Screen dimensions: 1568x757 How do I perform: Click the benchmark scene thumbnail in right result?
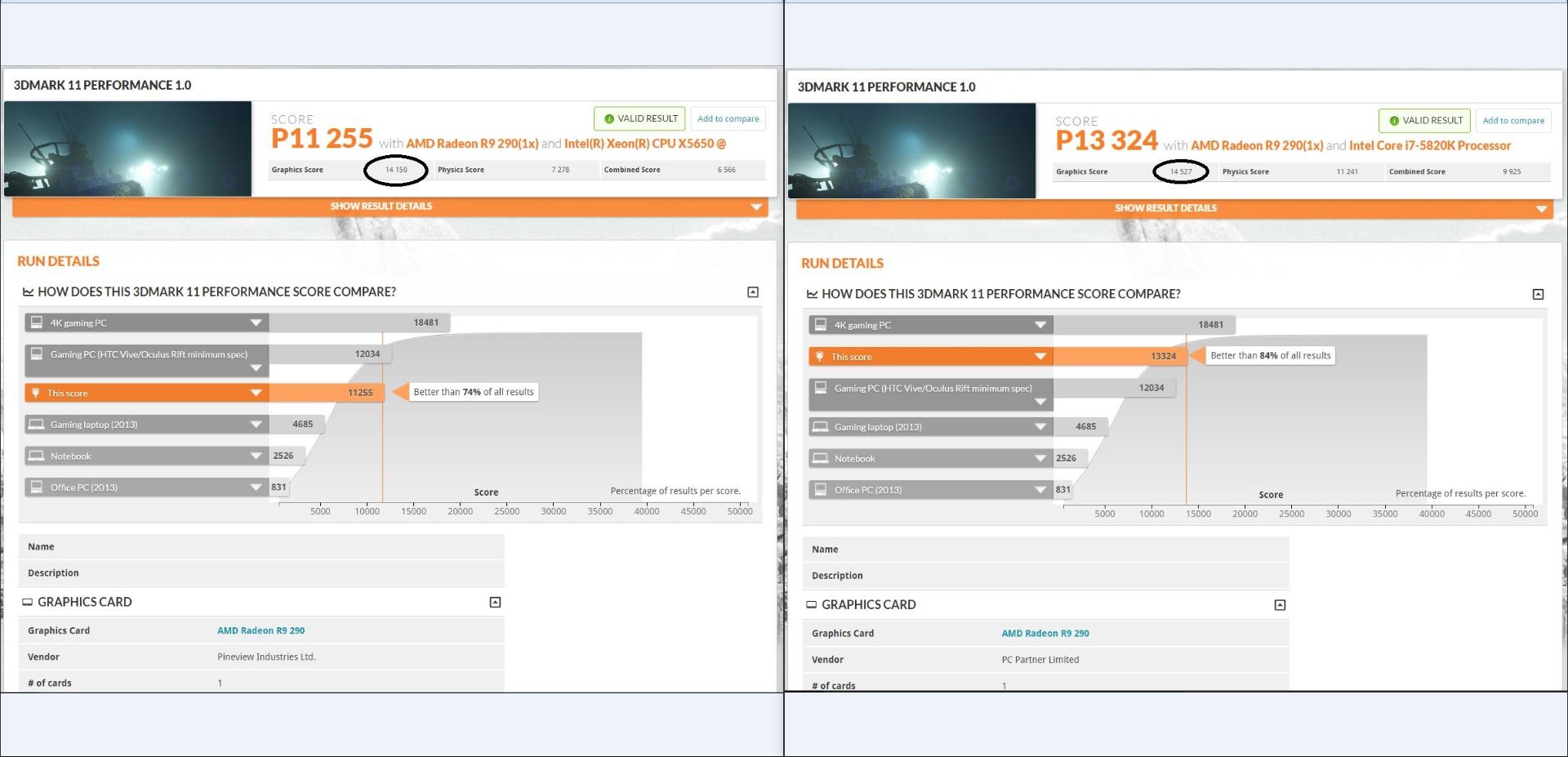(912, 151)
